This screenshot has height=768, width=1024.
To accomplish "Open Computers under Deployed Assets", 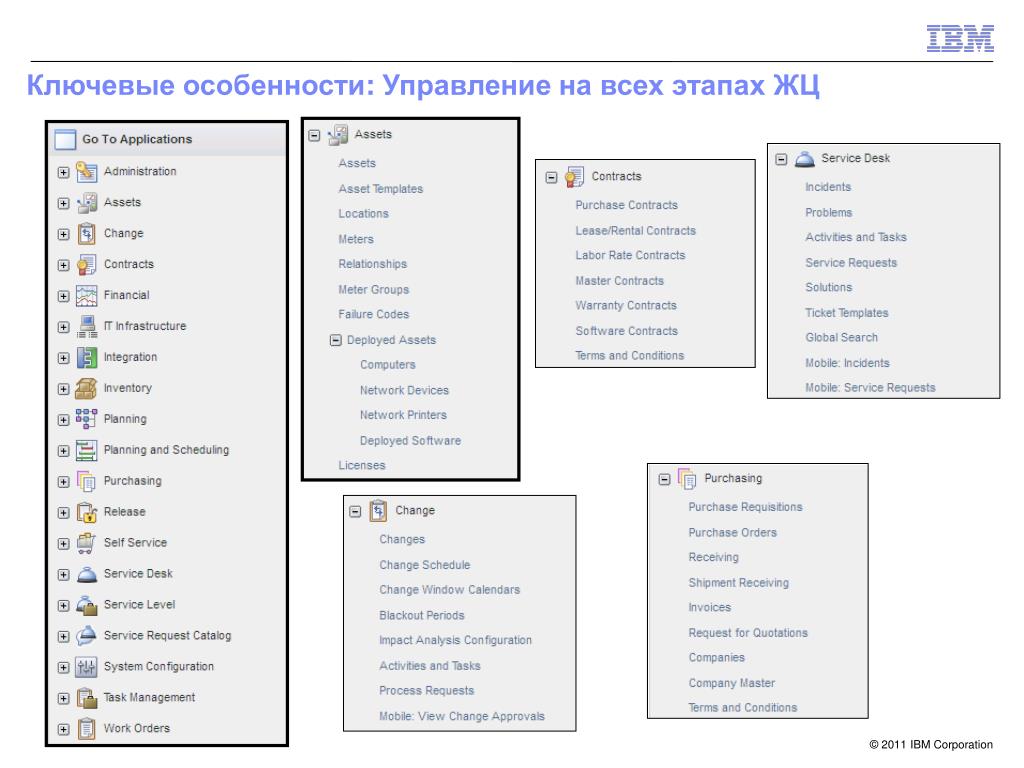I will pyautogui.click(x=388, y=365).
